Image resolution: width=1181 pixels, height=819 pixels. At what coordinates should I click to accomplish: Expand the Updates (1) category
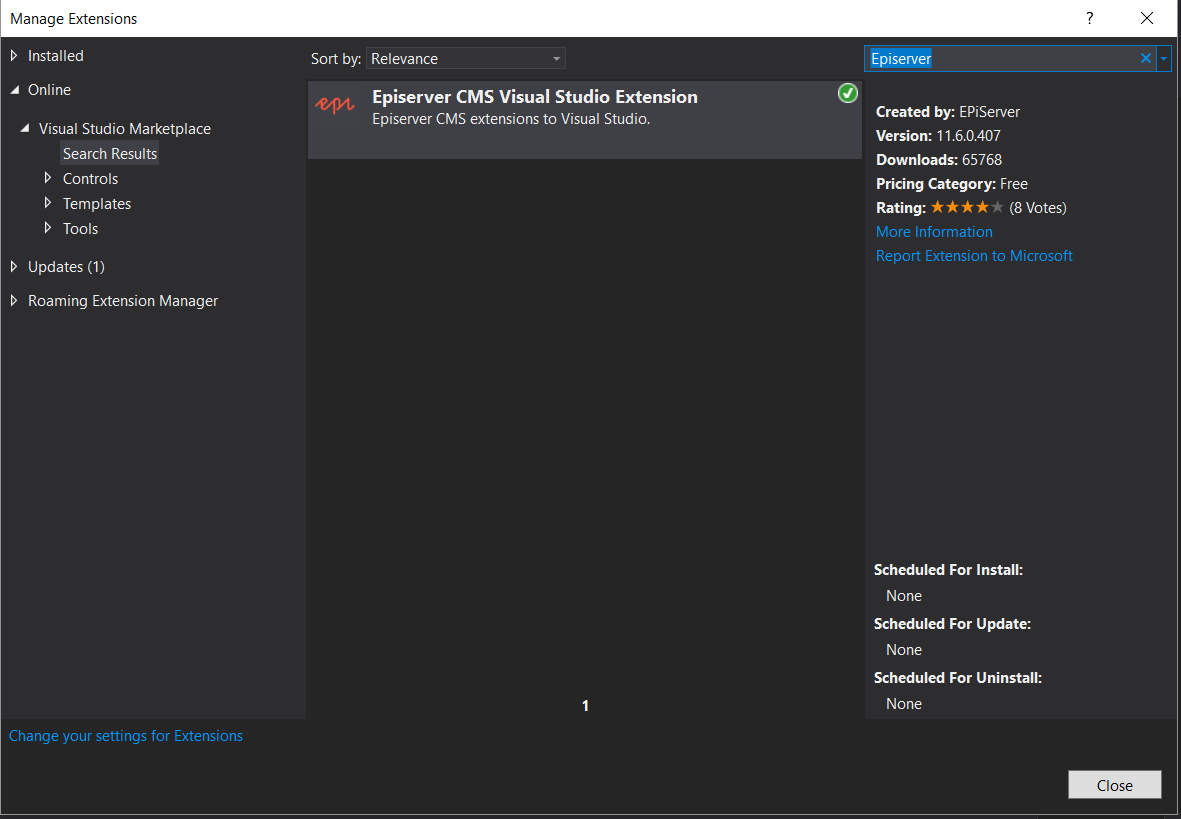click(x=14, y=266)
